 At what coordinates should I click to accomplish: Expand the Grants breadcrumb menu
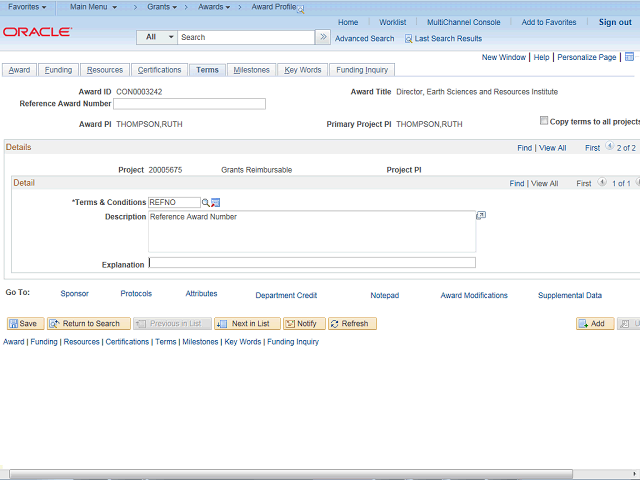coord(162,7)
